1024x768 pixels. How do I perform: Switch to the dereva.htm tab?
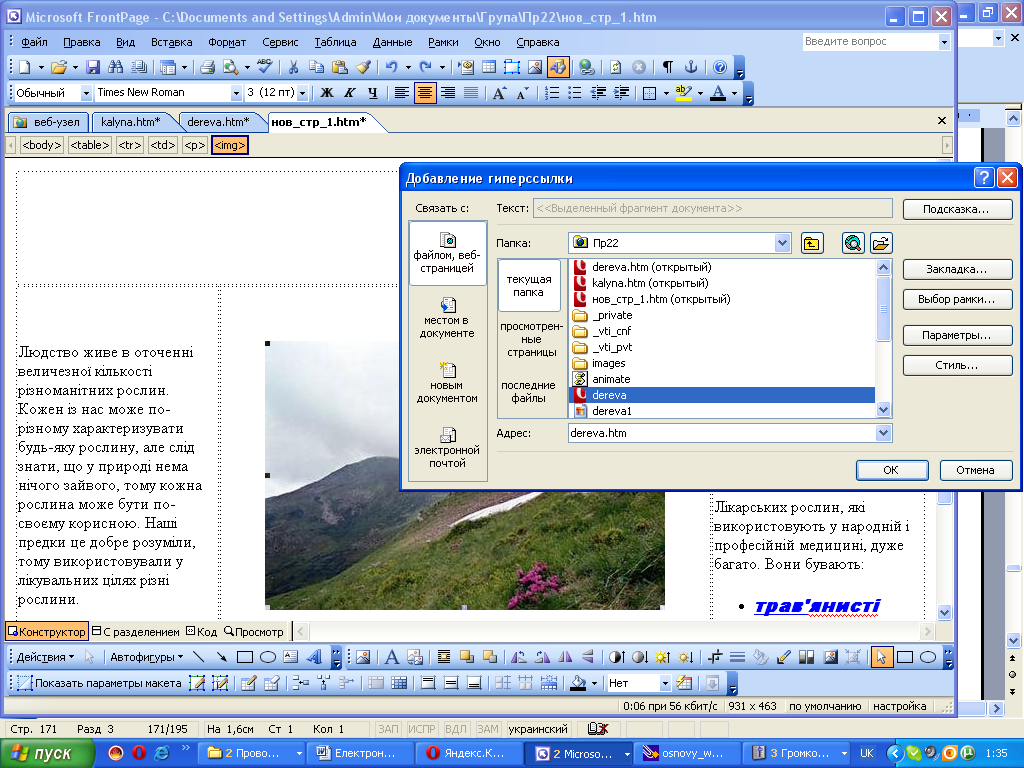218,122
